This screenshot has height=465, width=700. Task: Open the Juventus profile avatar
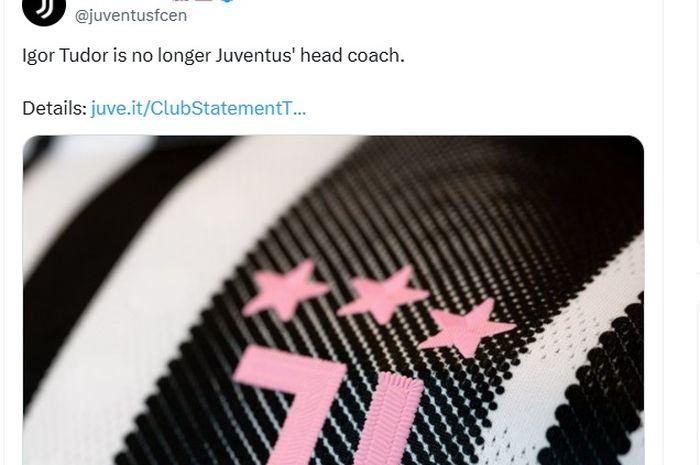[44, 8]
